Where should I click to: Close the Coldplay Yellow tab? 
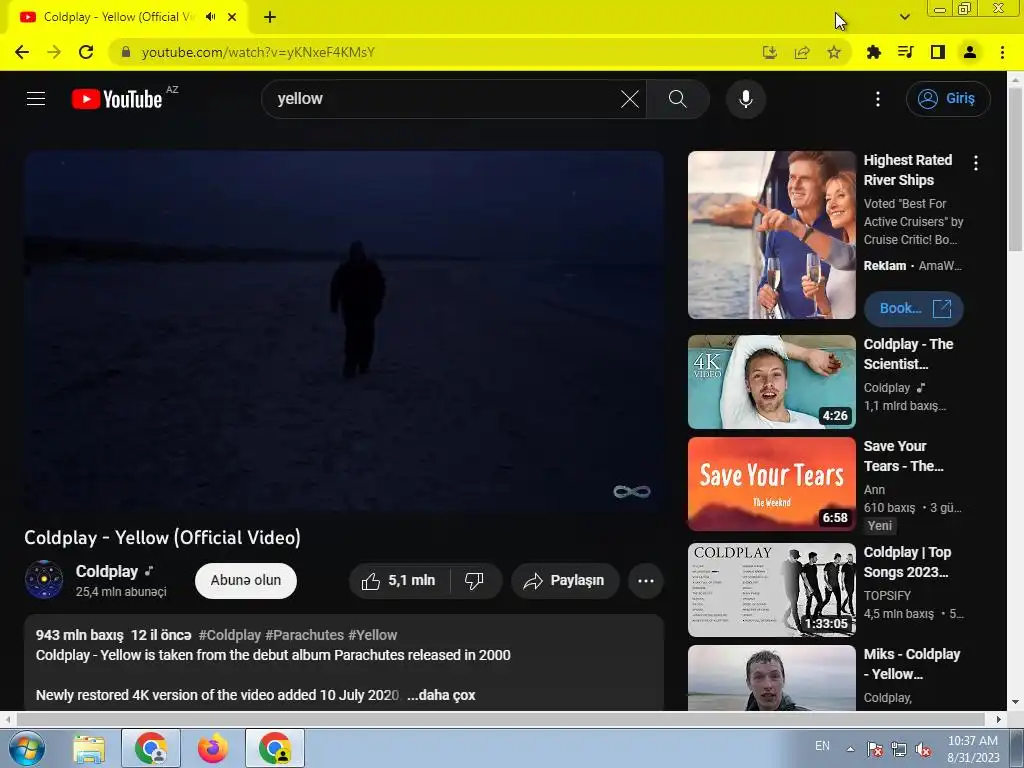(232, 17)
